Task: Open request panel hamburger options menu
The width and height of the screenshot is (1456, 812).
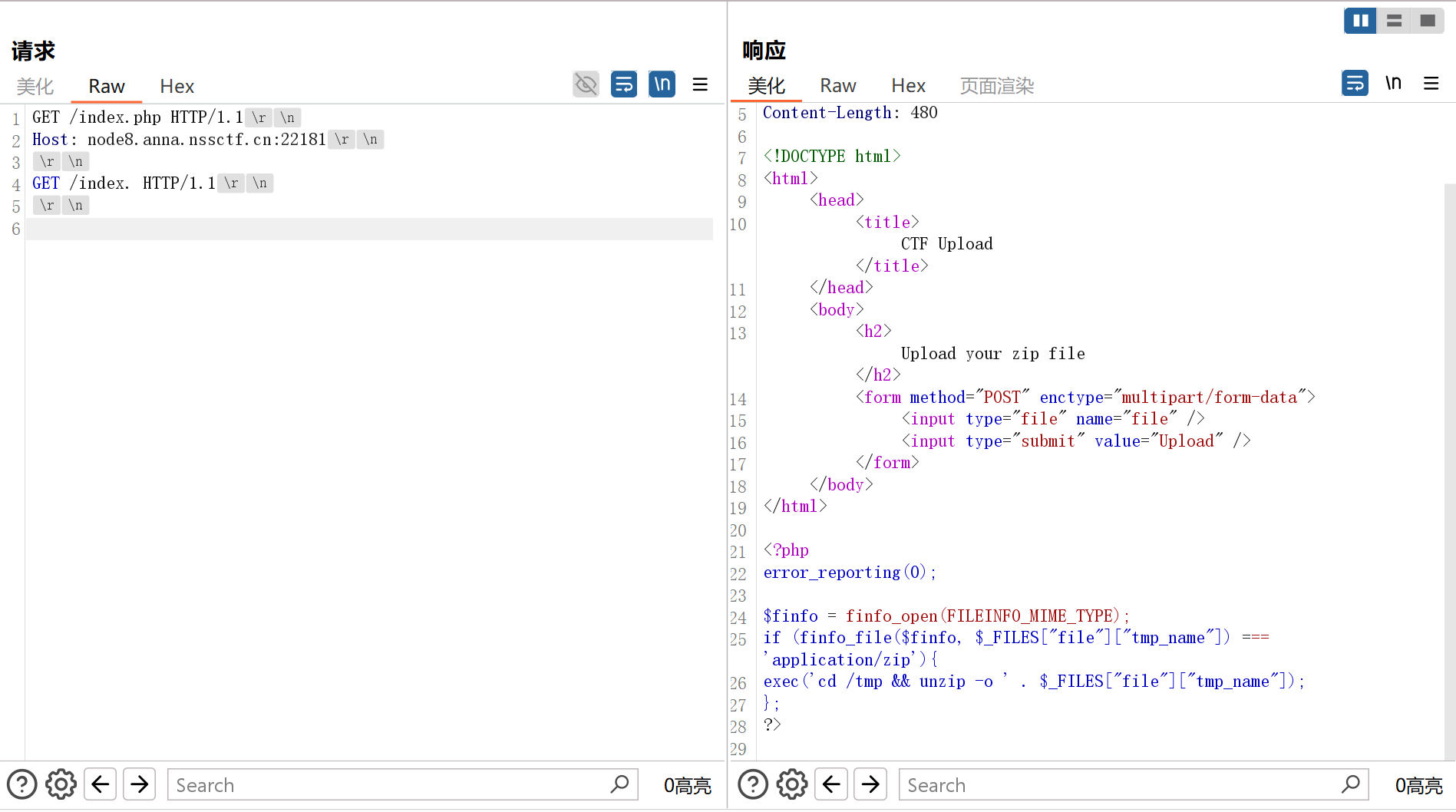Action: coord(700,84)
